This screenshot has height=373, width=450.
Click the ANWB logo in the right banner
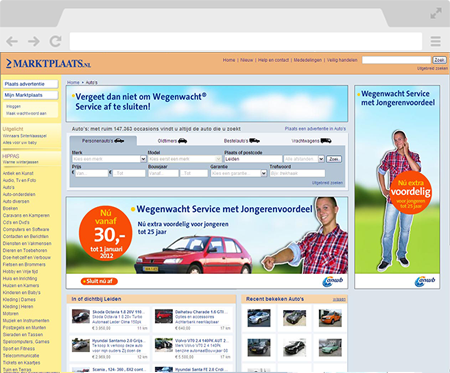pyautogui.click(x=425, y=281)
